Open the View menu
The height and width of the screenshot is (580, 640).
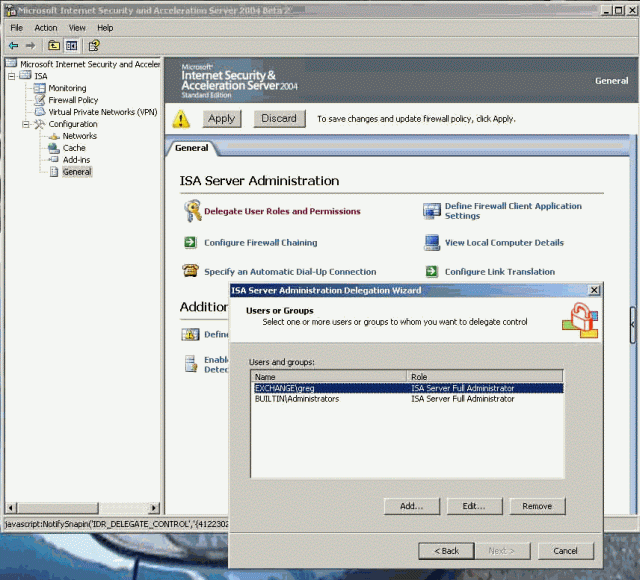pos(77,28)
